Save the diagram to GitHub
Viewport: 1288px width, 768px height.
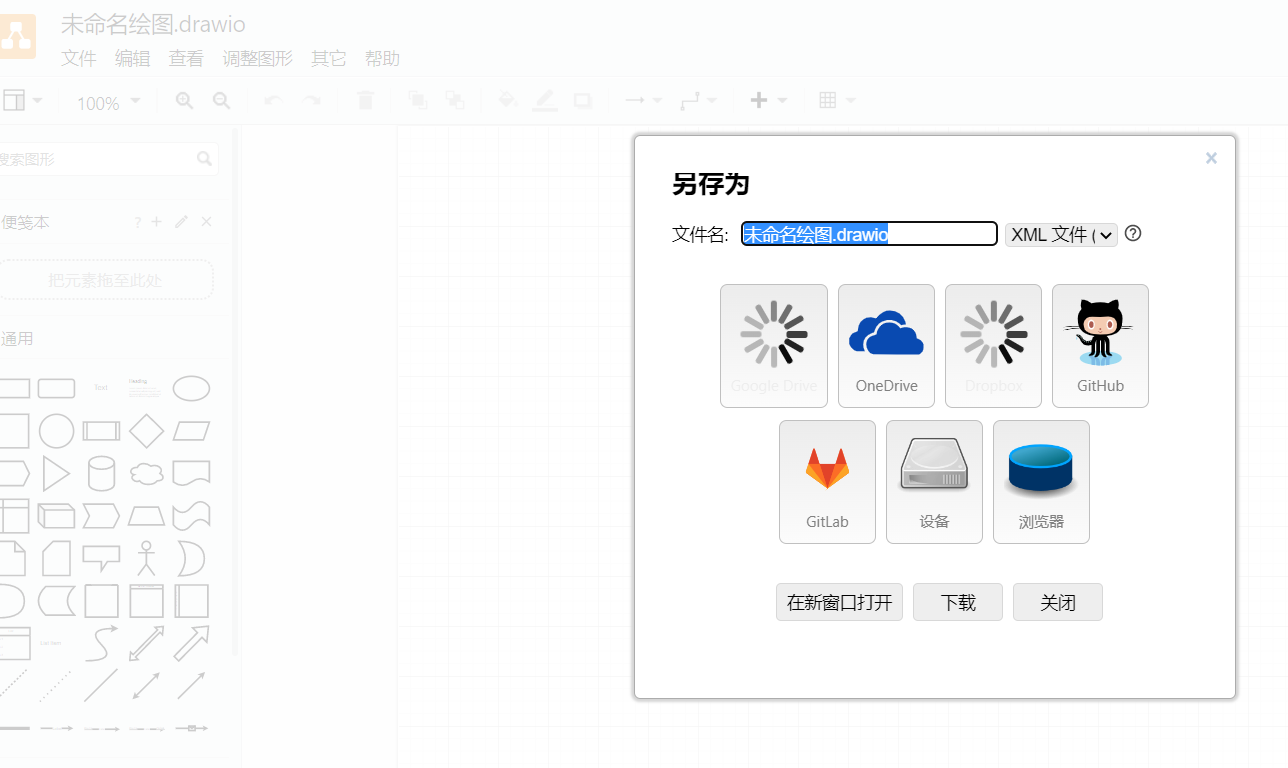pyautogui.click(x=1100, y=346)
